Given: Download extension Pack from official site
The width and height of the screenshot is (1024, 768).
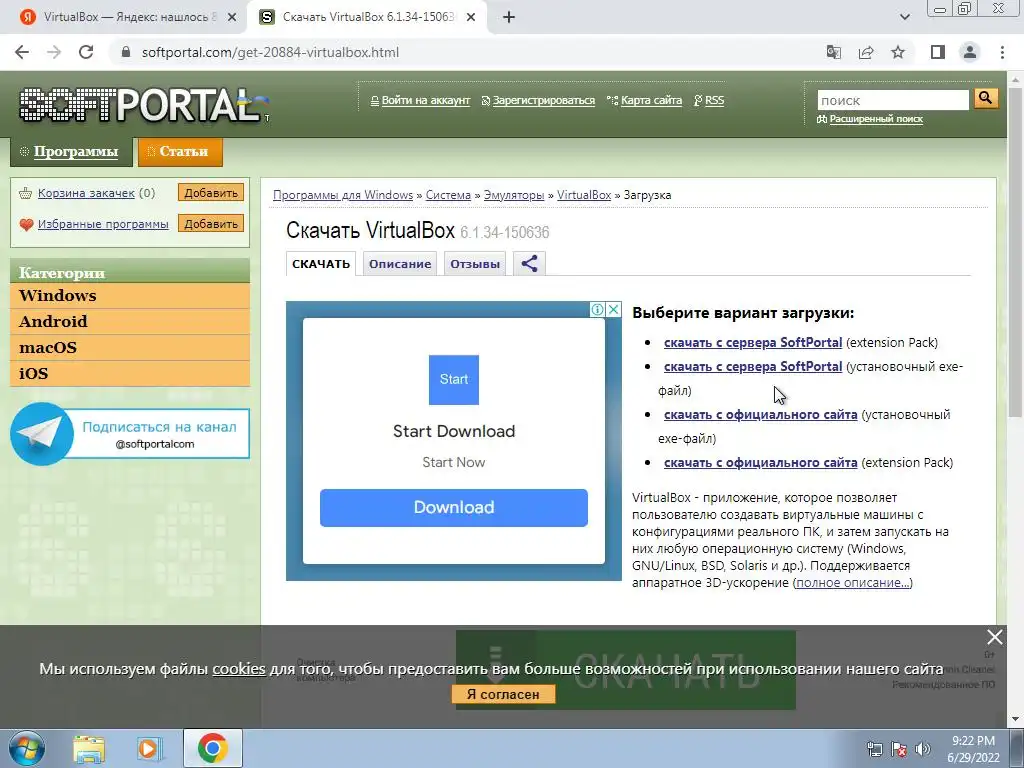Looking at the screenshot, I should (x=761, y=462).
